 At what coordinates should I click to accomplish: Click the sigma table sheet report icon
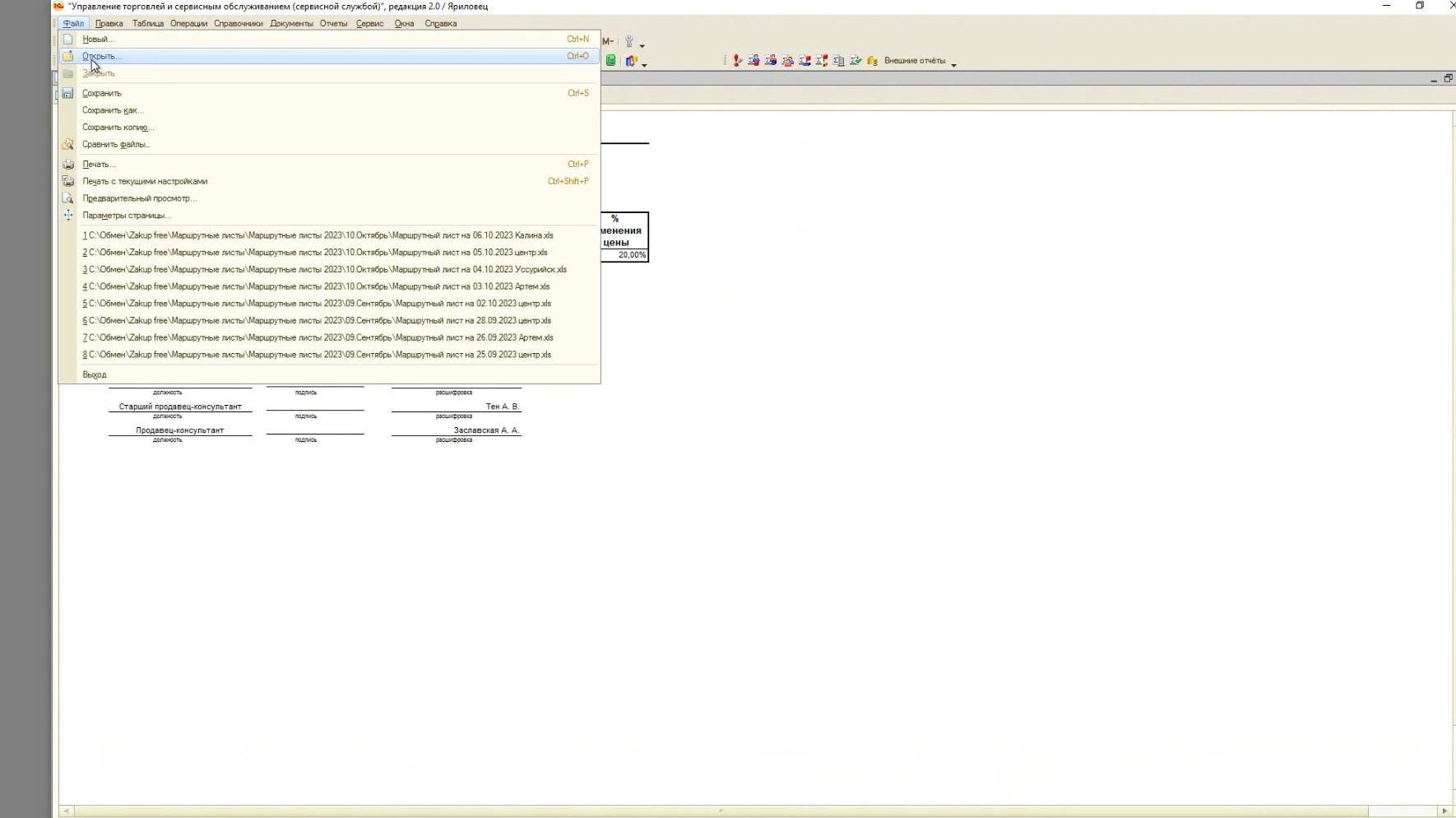pyautogui.click(x=838, y=60)
